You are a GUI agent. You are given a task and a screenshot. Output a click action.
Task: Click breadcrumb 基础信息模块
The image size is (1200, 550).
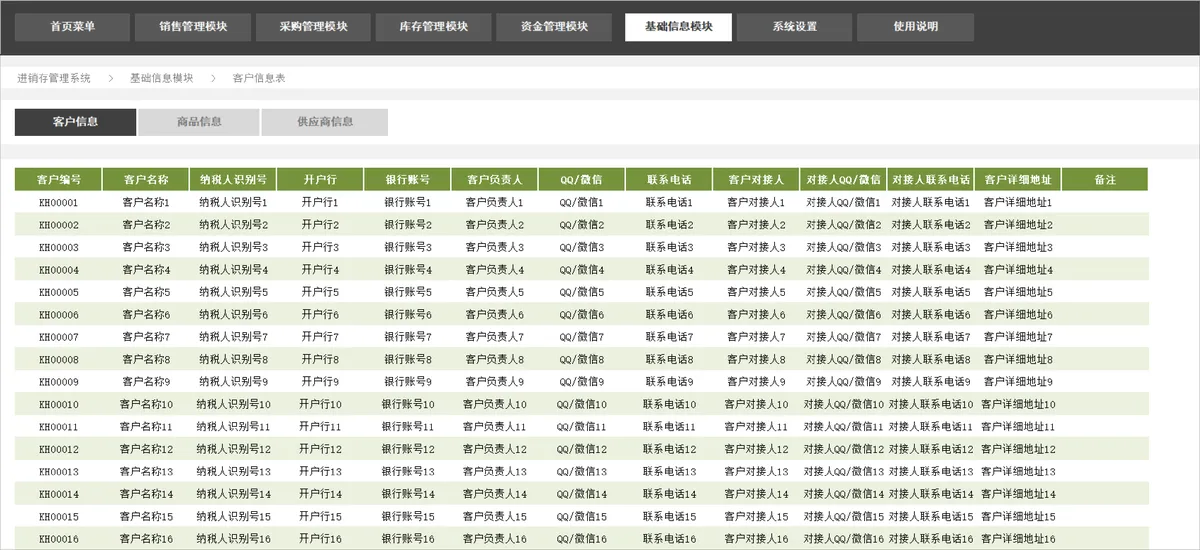click(162, 77)
